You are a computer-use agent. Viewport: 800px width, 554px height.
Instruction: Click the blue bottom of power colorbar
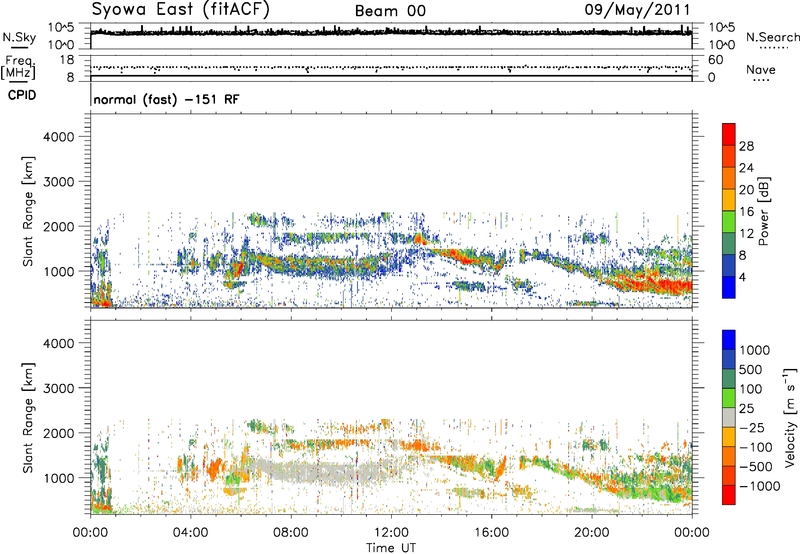729,287
